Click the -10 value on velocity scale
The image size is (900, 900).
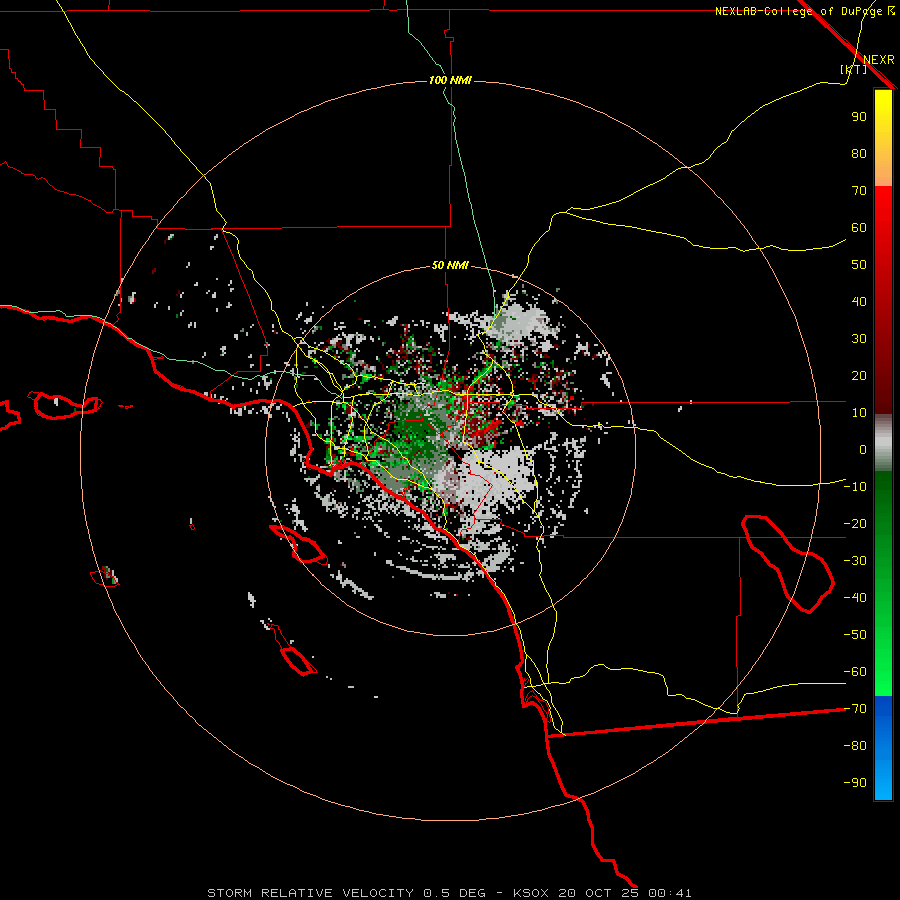coord(855,487)
